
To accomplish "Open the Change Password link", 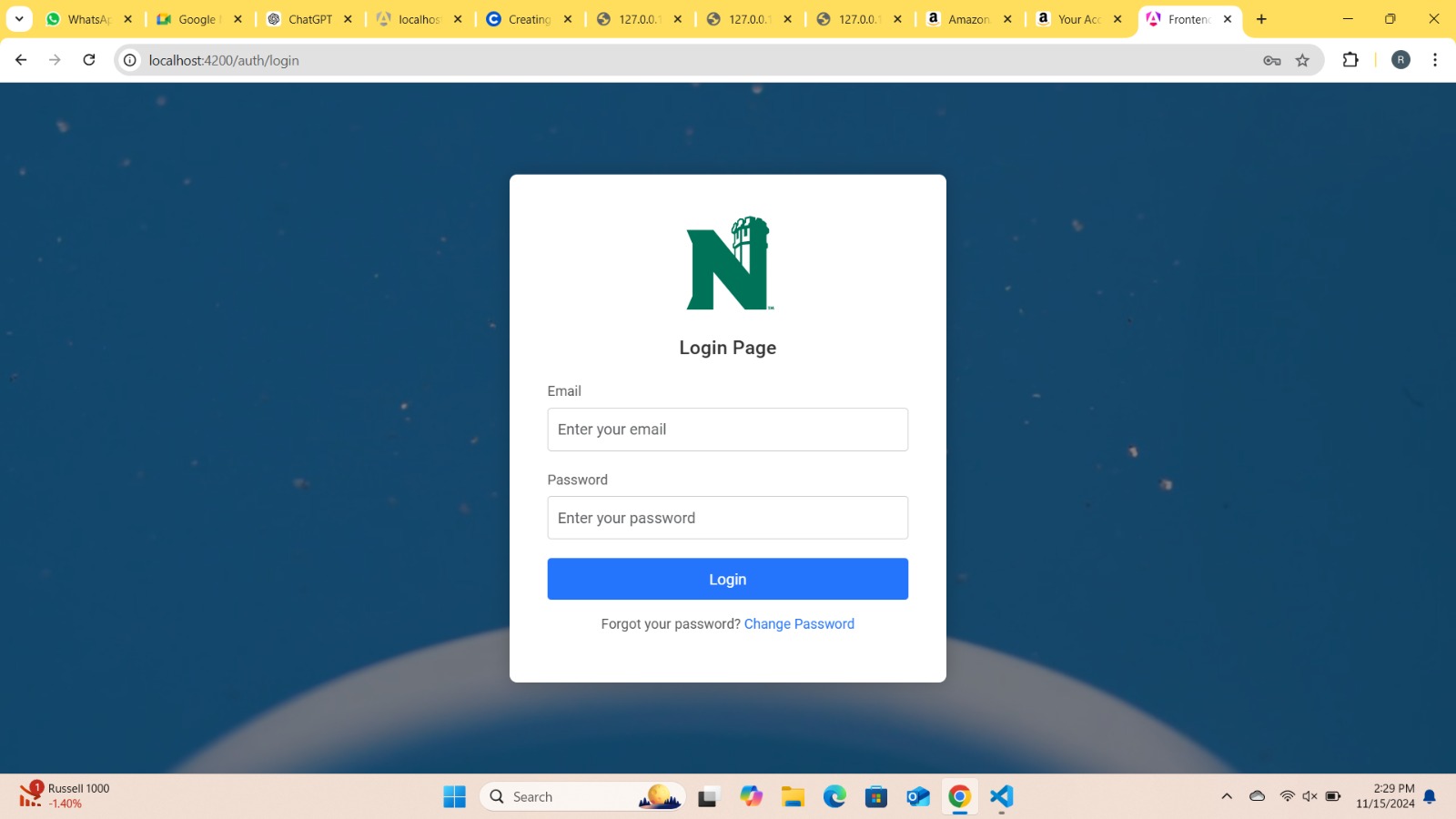I will (798, 623).
